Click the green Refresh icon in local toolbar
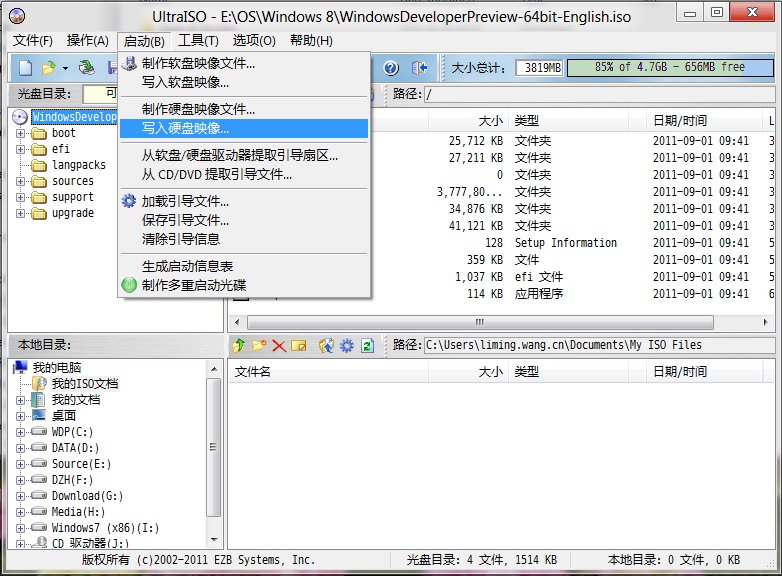 (x=368, y=345)
